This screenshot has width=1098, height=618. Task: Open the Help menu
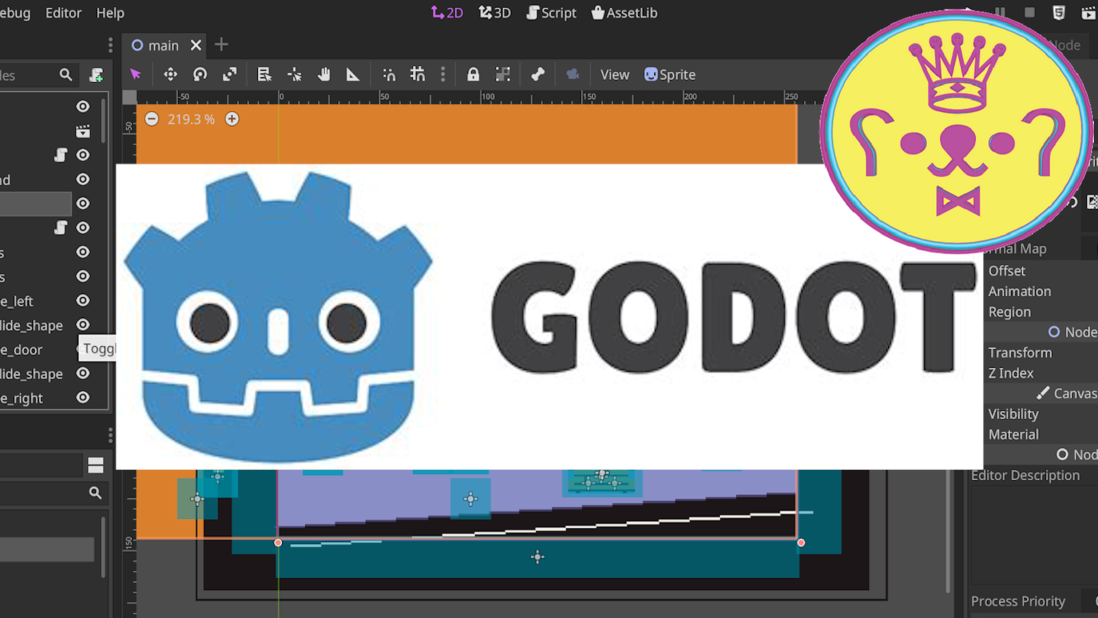coord(110,13)
